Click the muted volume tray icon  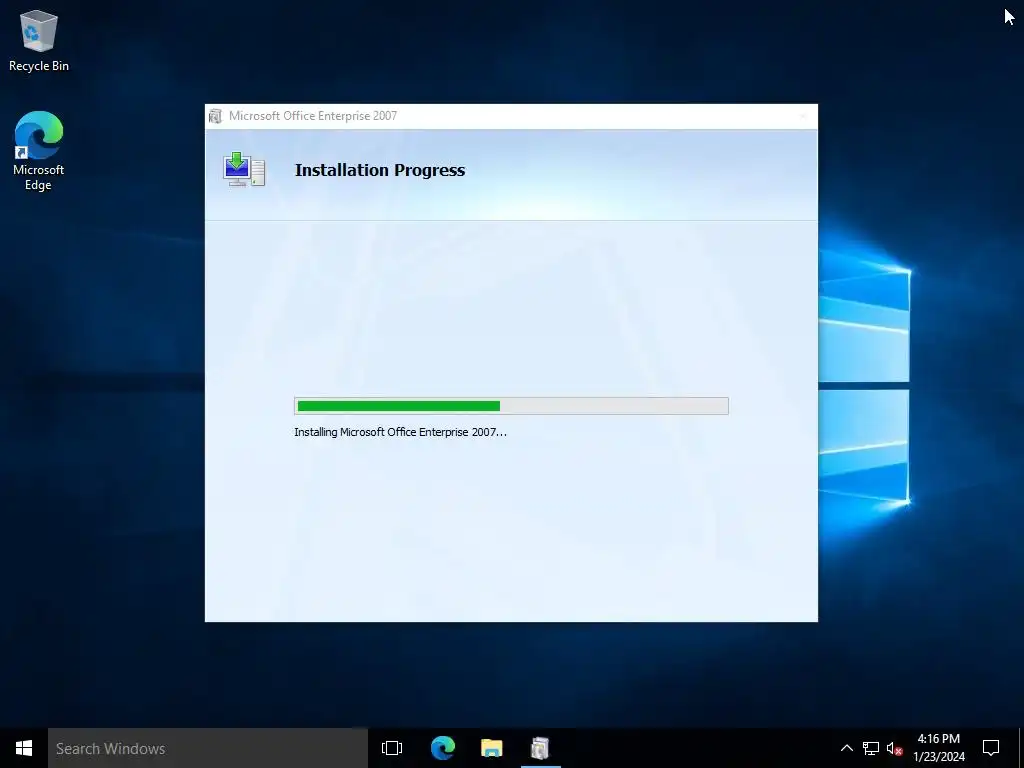pyautogui.click(x=895, y=748)
